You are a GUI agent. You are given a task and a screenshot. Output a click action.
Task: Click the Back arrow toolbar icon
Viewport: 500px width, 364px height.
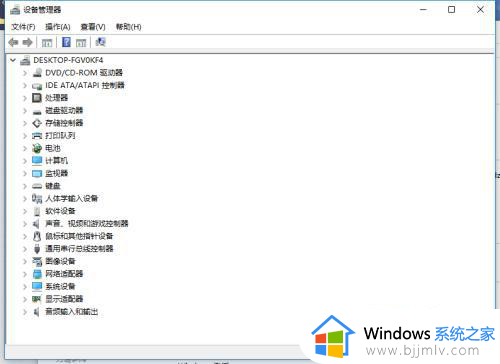click(13, 42)
